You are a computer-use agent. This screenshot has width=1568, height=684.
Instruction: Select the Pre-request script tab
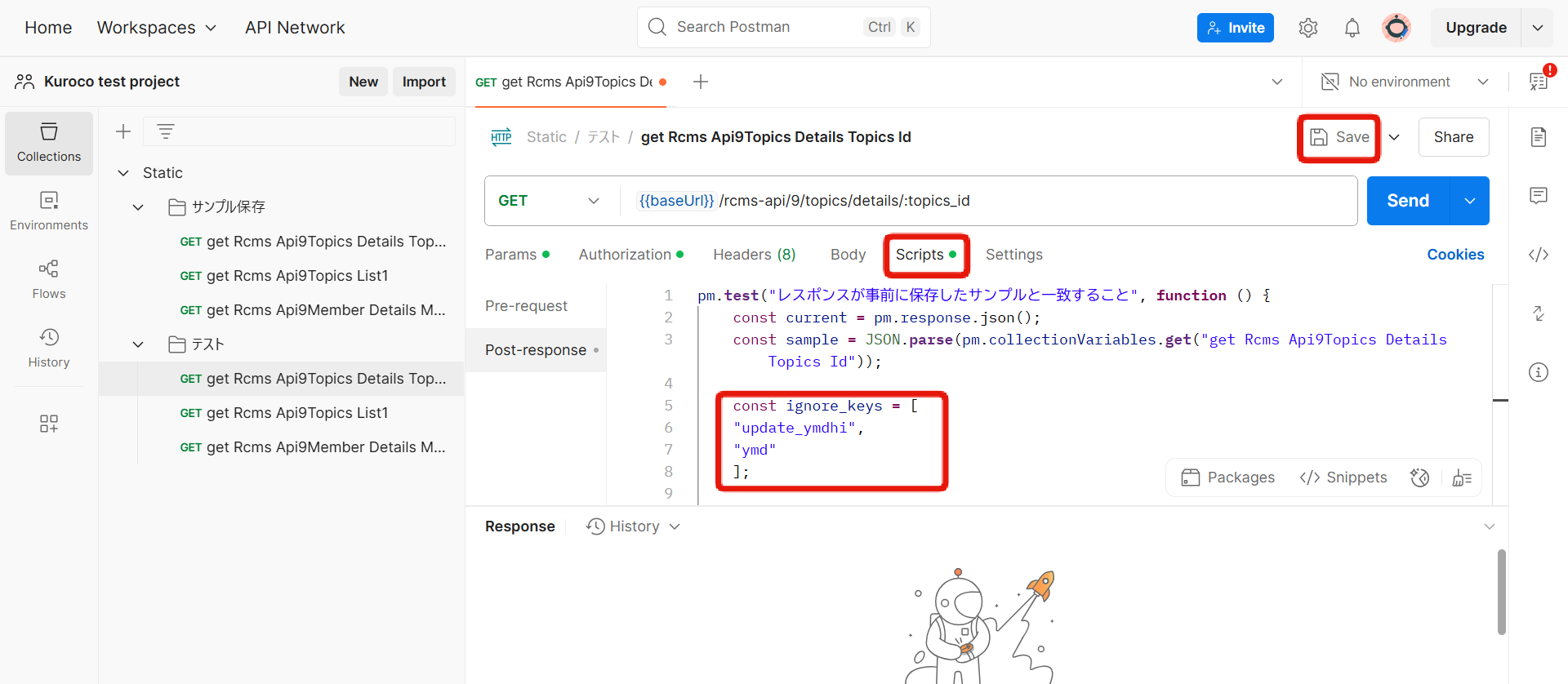tap(526, 306)
